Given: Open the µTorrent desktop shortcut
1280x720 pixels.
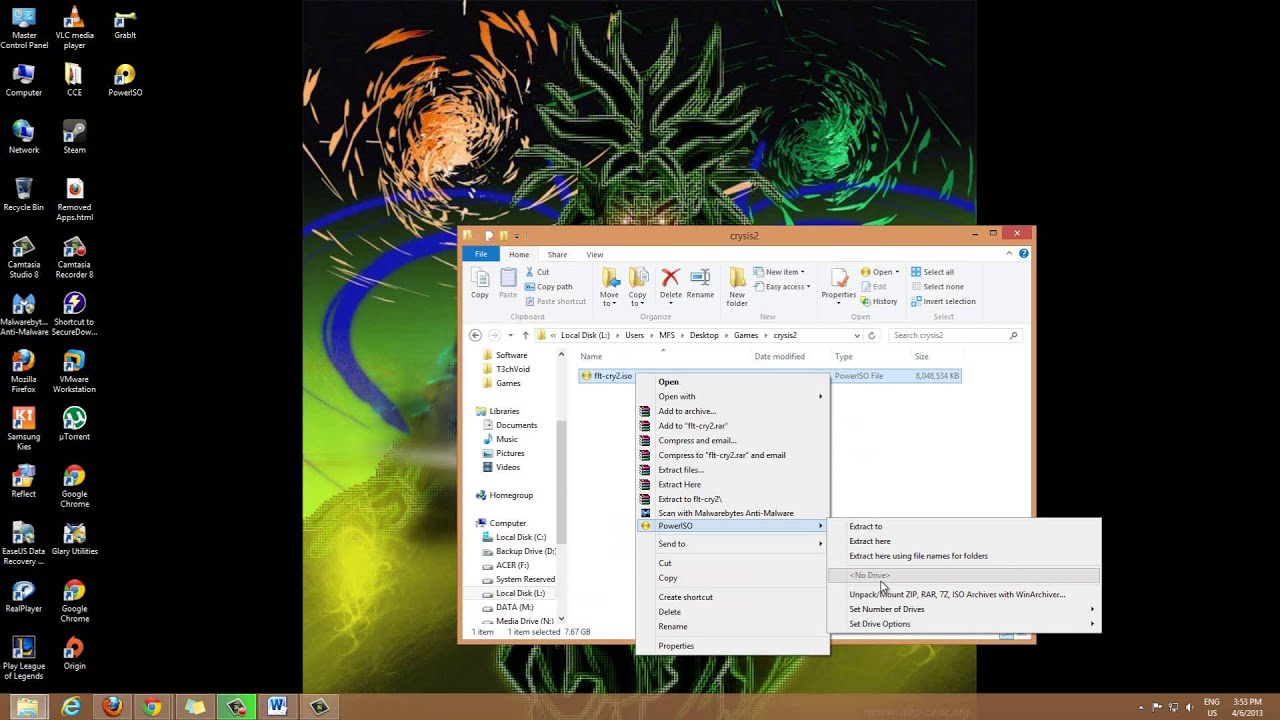Looking at the screenshot, I should (x=74, y=424).
